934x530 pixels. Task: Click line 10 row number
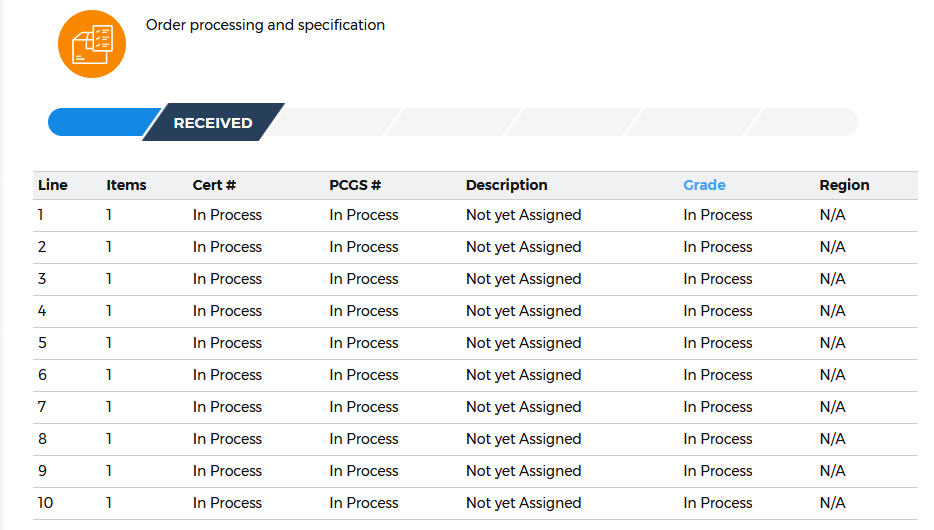coord(45,503)
